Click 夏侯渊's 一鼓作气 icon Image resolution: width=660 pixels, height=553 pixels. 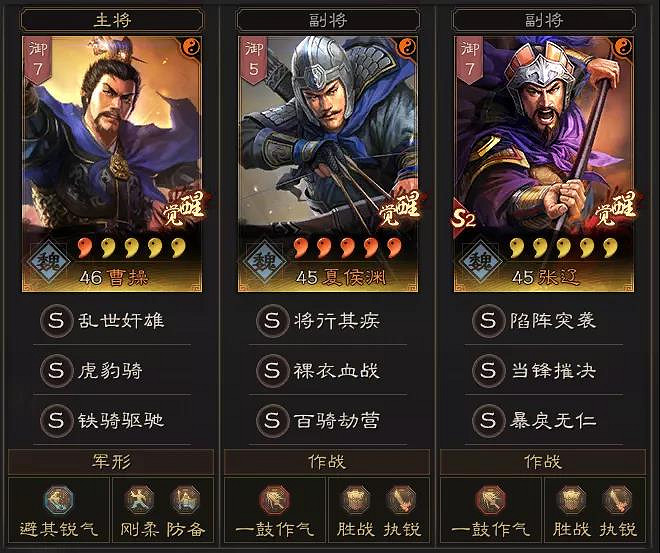tap(274, 500)
